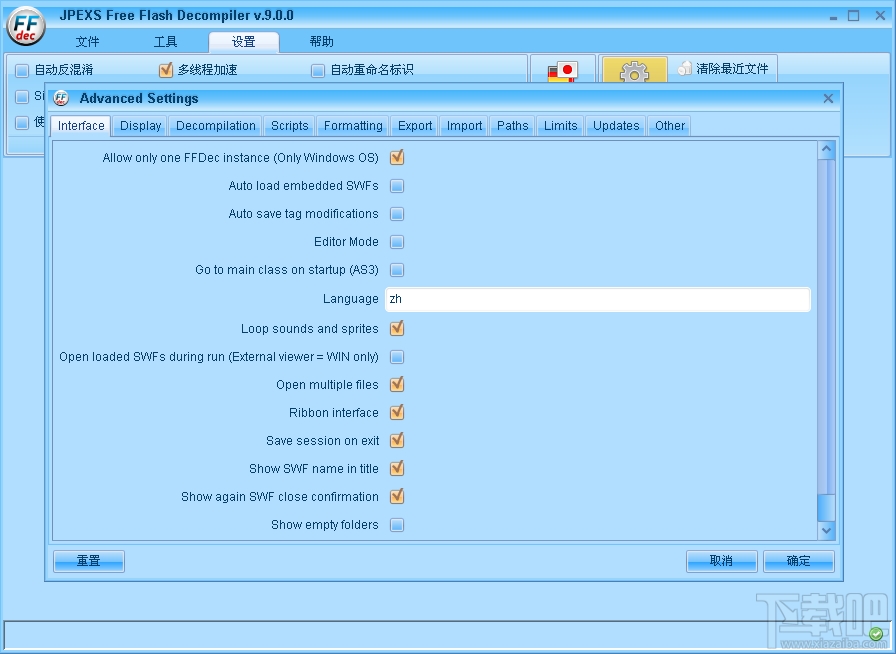
Task: Open the Advanced Settings gear icon in toolbar
Action: (634, 70)
